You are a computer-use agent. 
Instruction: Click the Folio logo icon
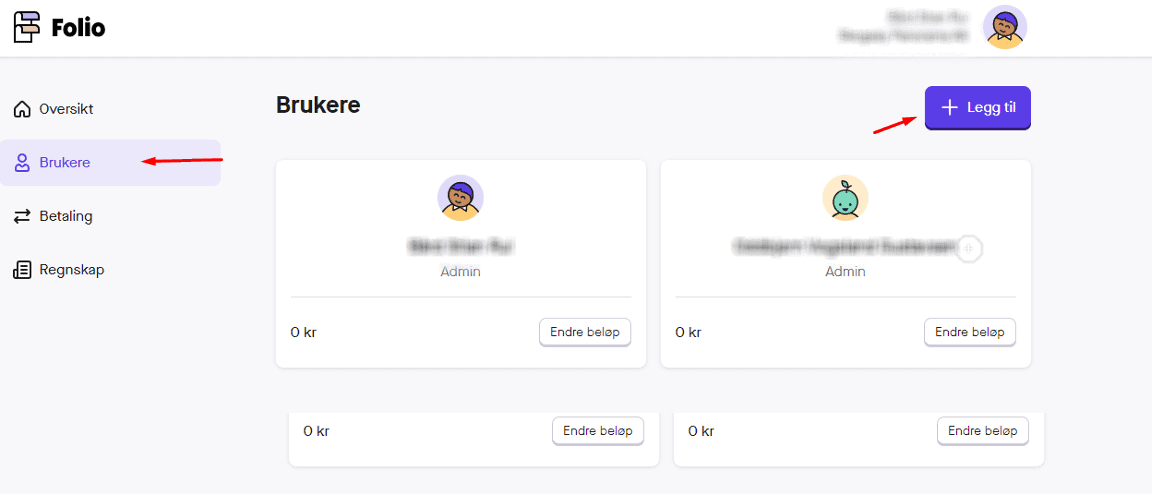click(x=27, y=28)
